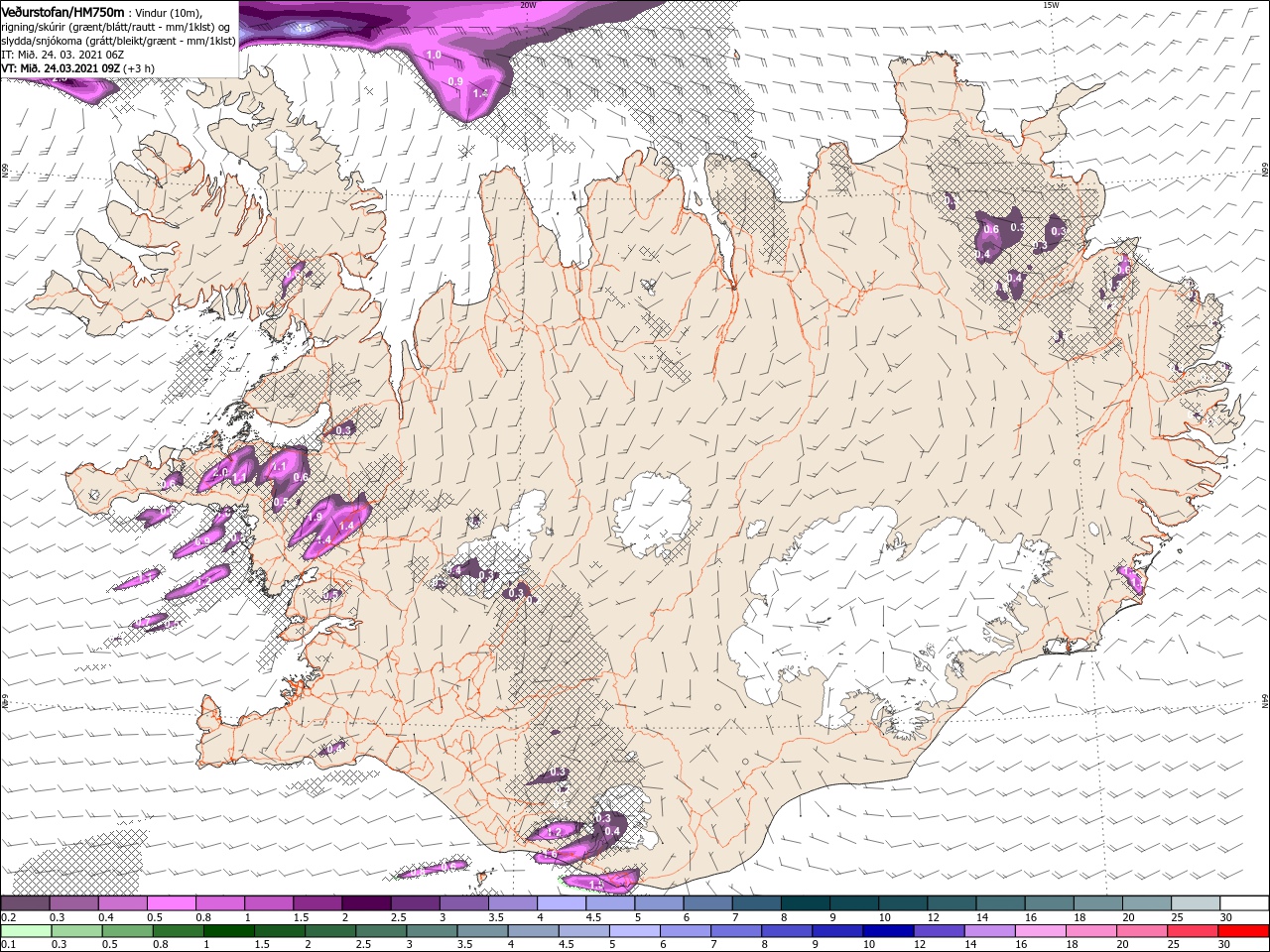Click the "0.1" label in the lower legend scale
The width and height of the screenshot is (1270, 952).
8,946
